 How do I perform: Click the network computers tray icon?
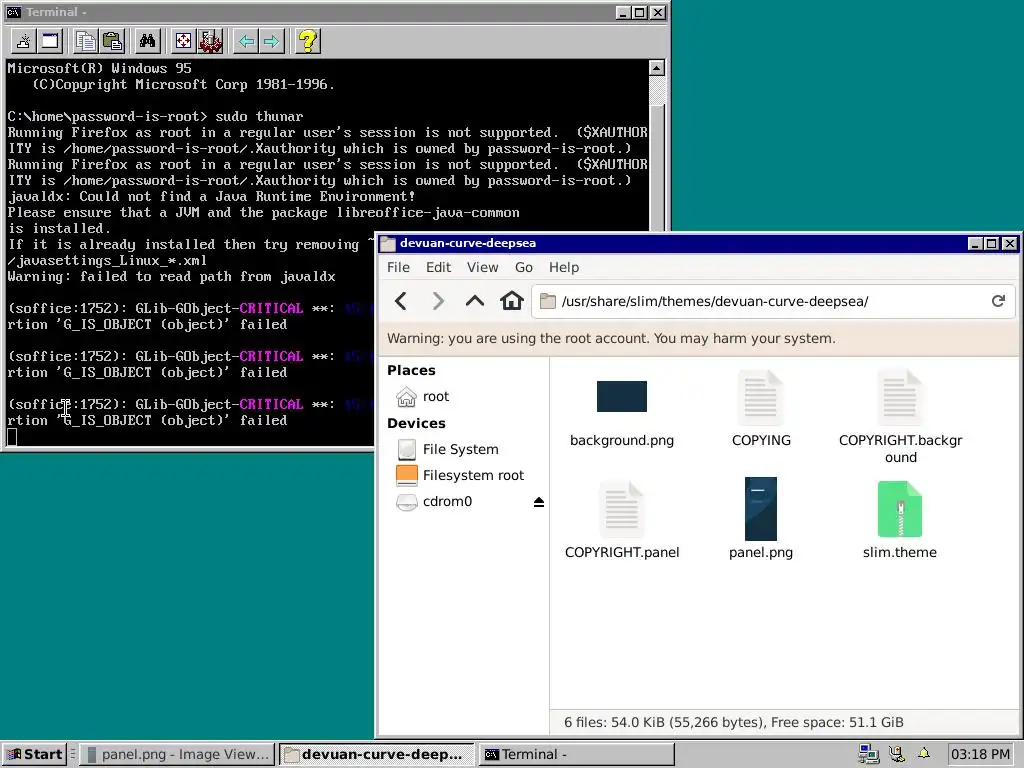pos(869,754)
